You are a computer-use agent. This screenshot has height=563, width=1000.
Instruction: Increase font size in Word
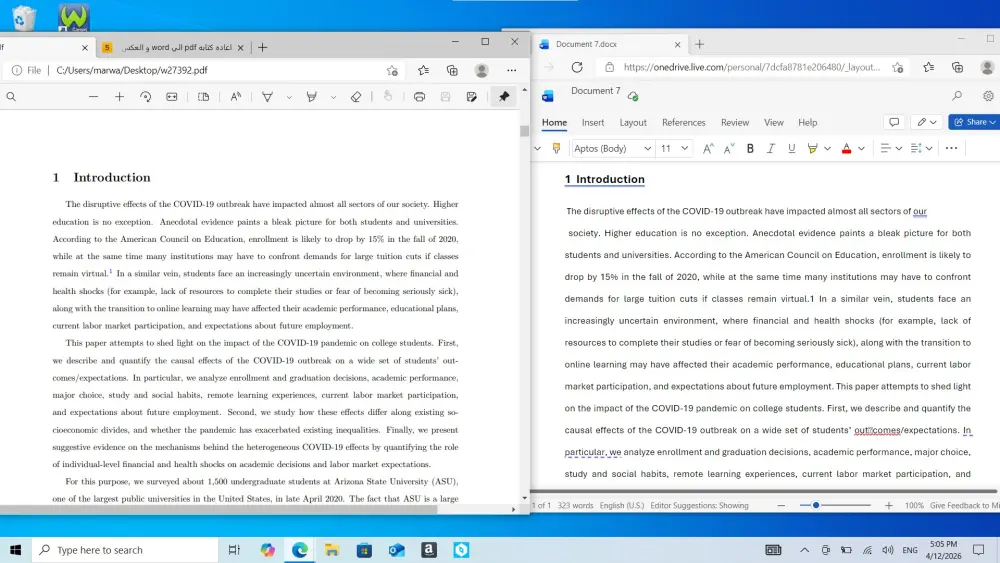point(708,149)
